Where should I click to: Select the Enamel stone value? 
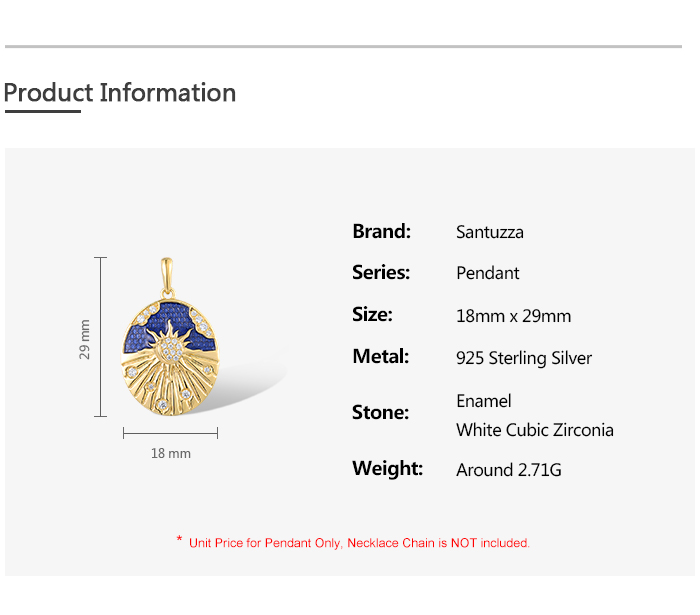[484, 401]
